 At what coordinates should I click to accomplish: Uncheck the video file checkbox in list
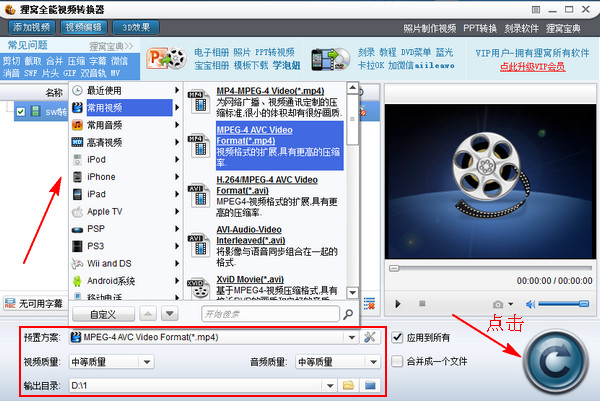coord(21,112)
